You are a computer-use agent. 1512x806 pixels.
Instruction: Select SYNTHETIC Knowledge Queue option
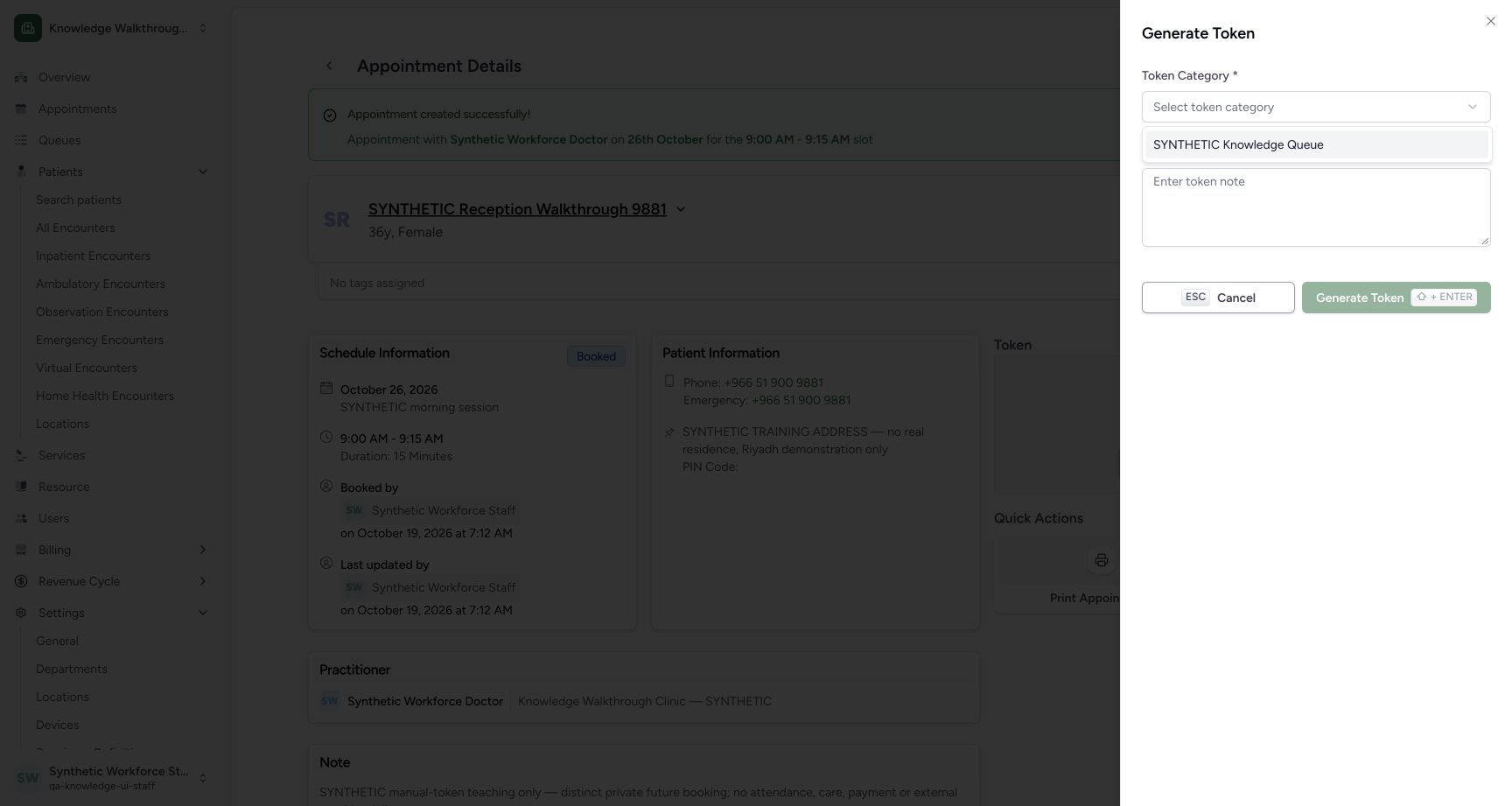(x=1316, y=144)
